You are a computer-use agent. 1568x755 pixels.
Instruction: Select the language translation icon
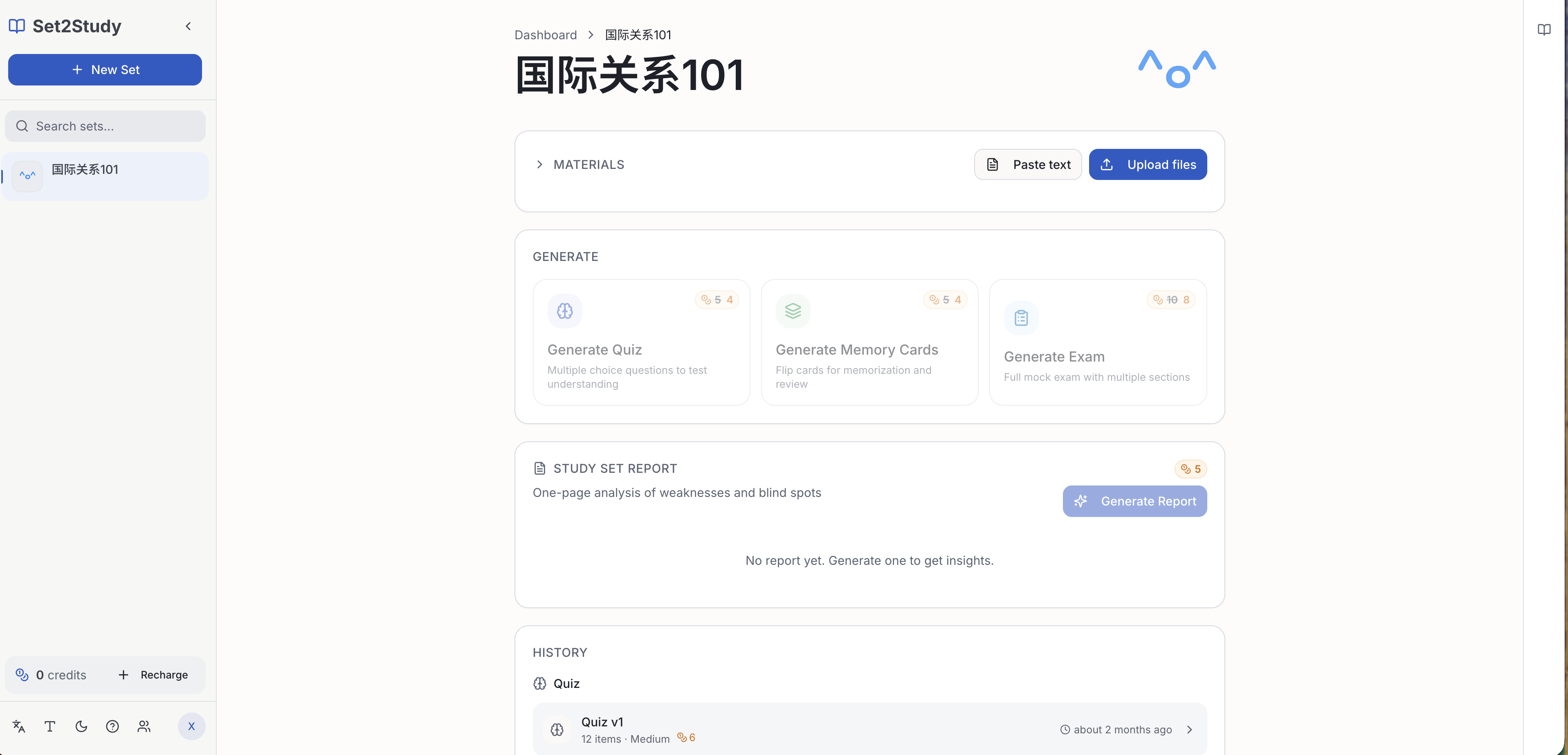[18, 726]
